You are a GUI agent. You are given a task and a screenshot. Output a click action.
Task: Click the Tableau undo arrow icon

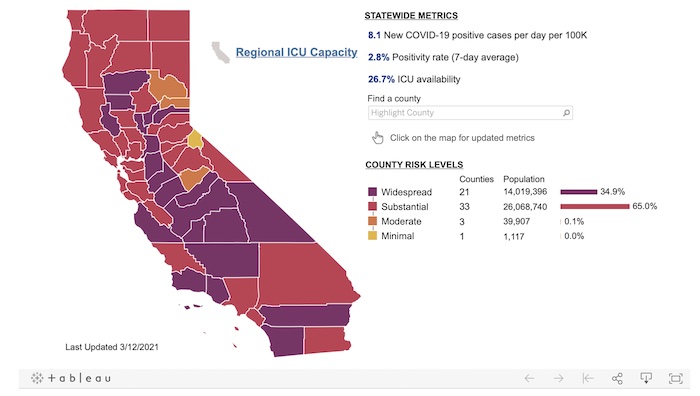[529, 379]
